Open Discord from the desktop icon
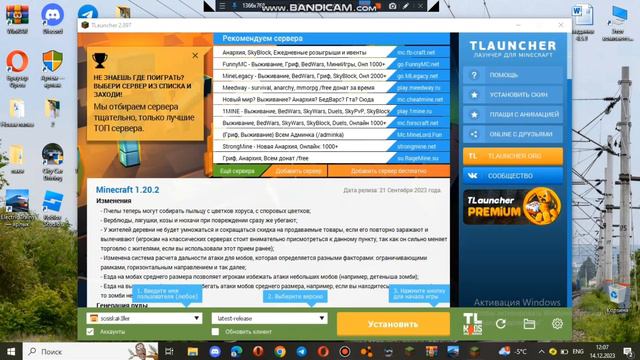The height and width of the screenshot is (360, 640). pyautogui.click(x=52, y=18)
